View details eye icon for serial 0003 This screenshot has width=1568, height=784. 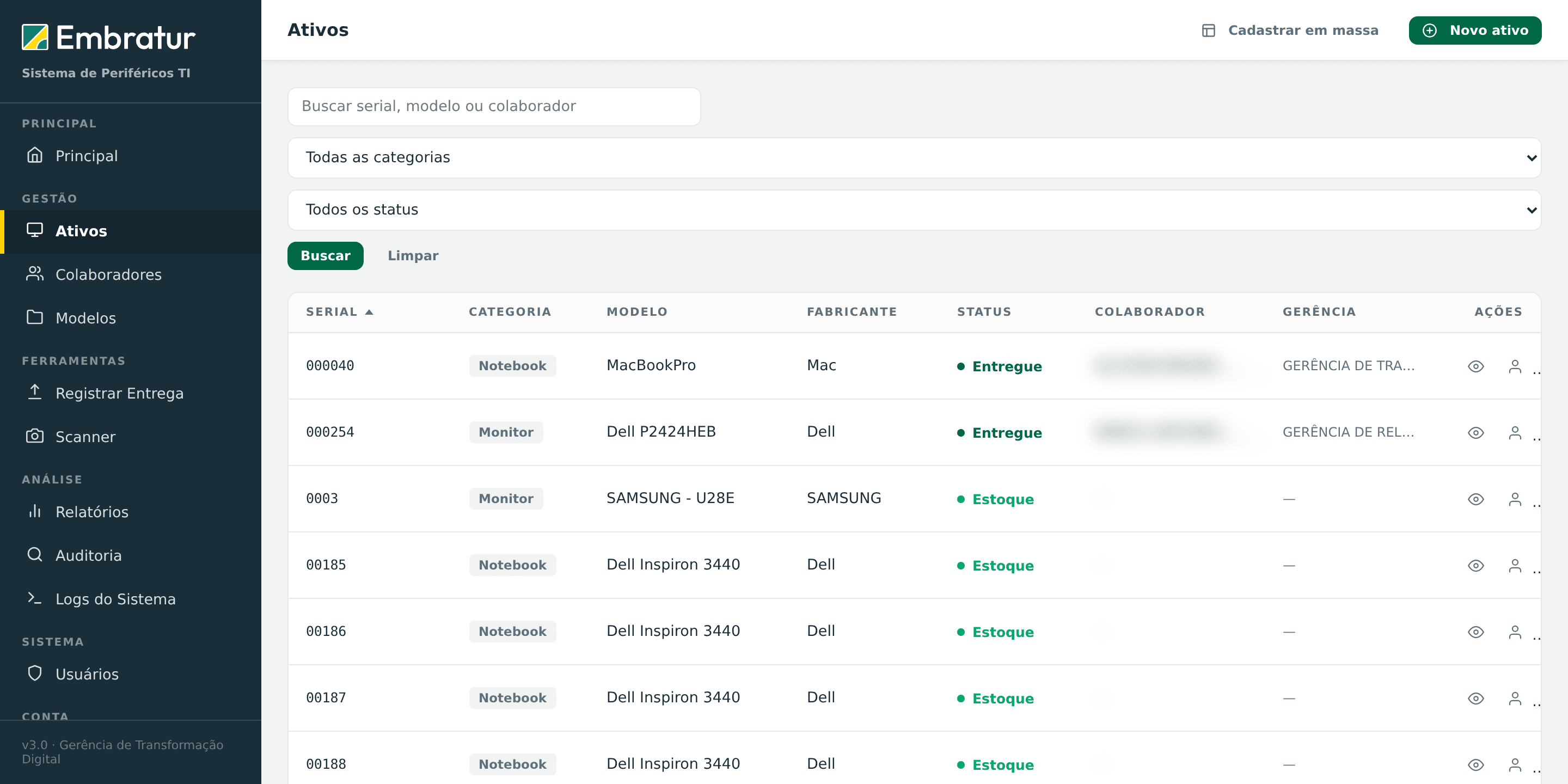[1475, 499]
